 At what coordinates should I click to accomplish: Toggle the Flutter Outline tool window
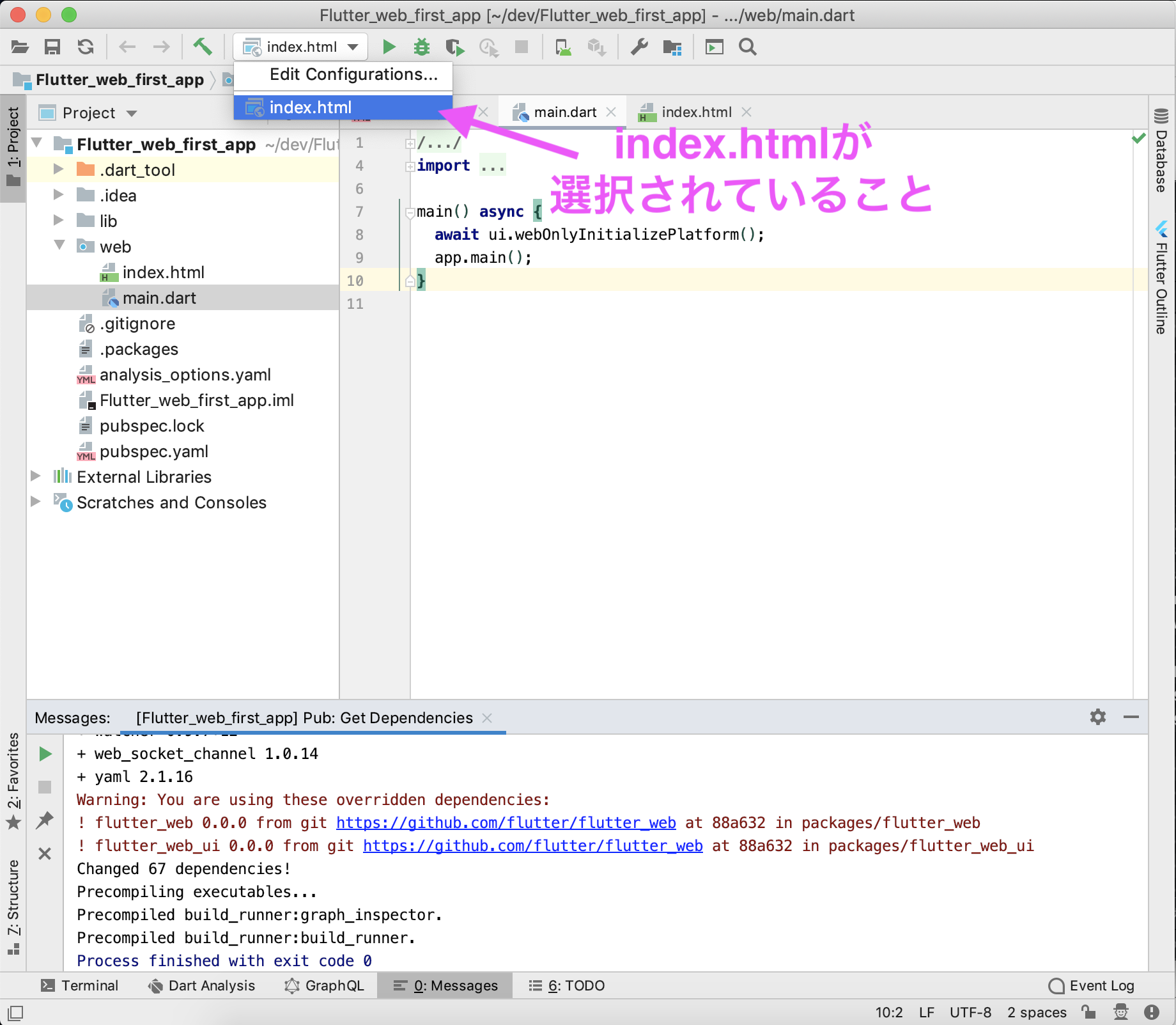click(1161, 278)
